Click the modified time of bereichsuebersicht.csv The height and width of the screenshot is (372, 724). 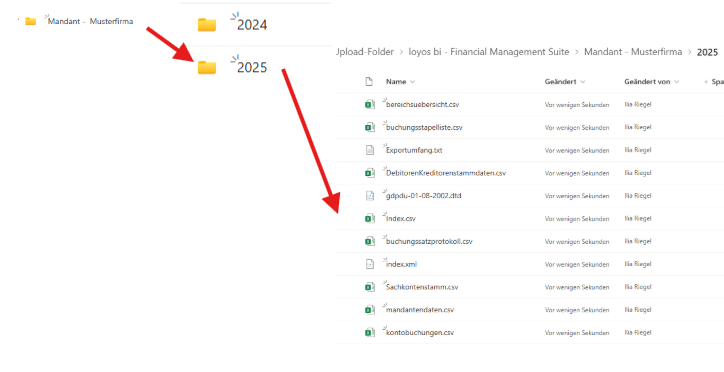[577, 105]
